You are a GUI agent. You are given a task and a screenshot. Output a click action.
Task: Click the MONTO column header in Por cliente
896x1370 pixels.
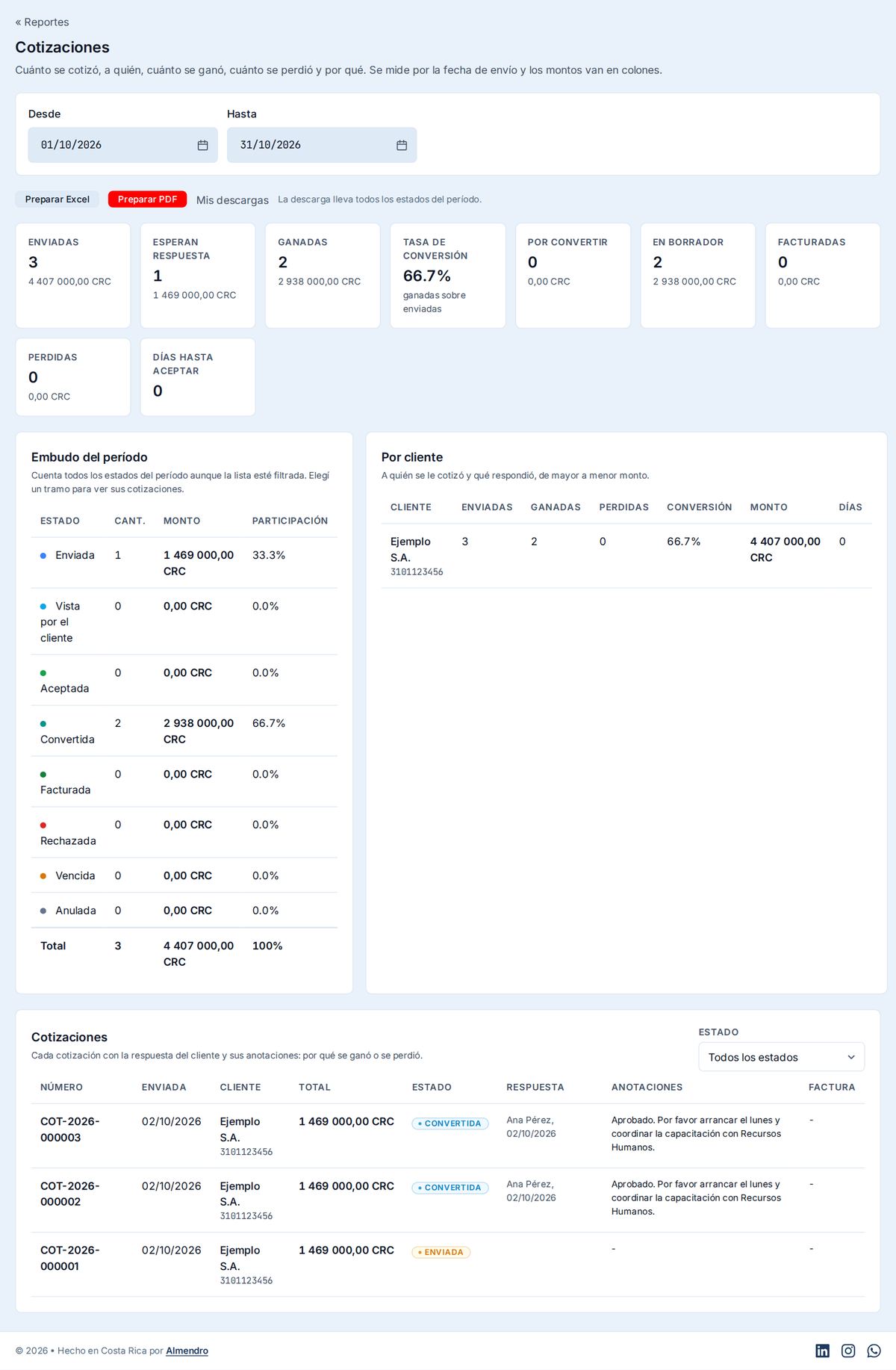(x=769, y=507)
